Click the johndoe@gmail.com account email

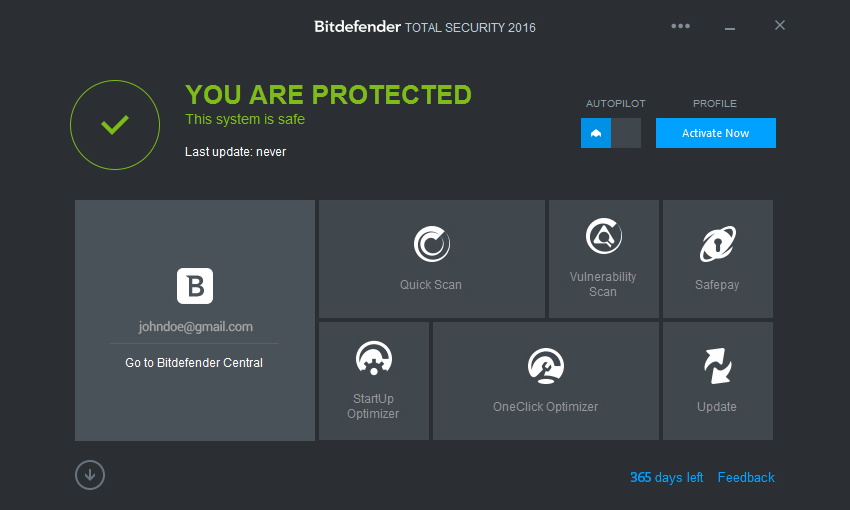196,327
